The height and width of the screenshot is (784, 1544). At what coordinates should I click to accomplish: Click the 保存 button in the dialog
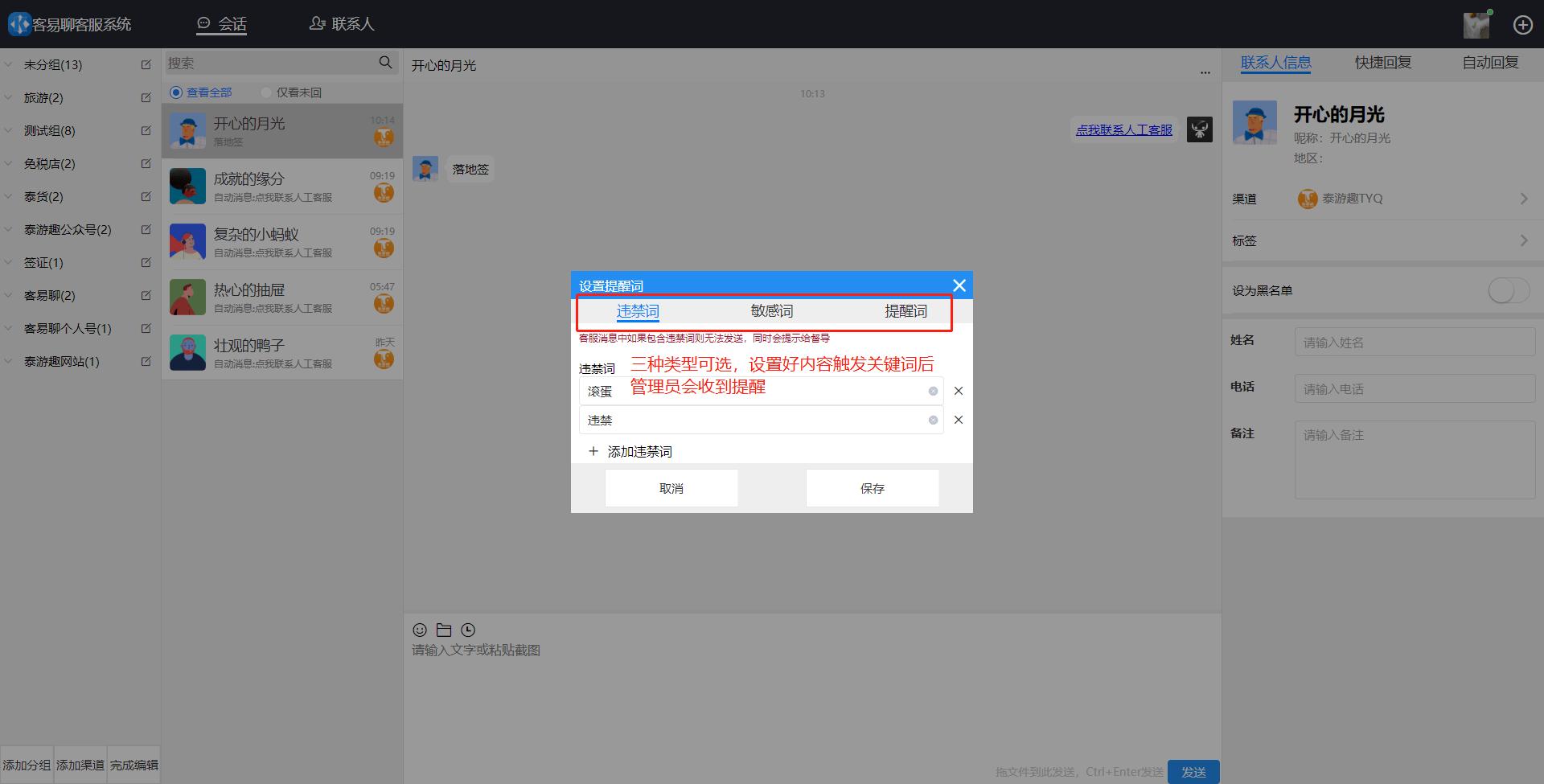point(872,487)
